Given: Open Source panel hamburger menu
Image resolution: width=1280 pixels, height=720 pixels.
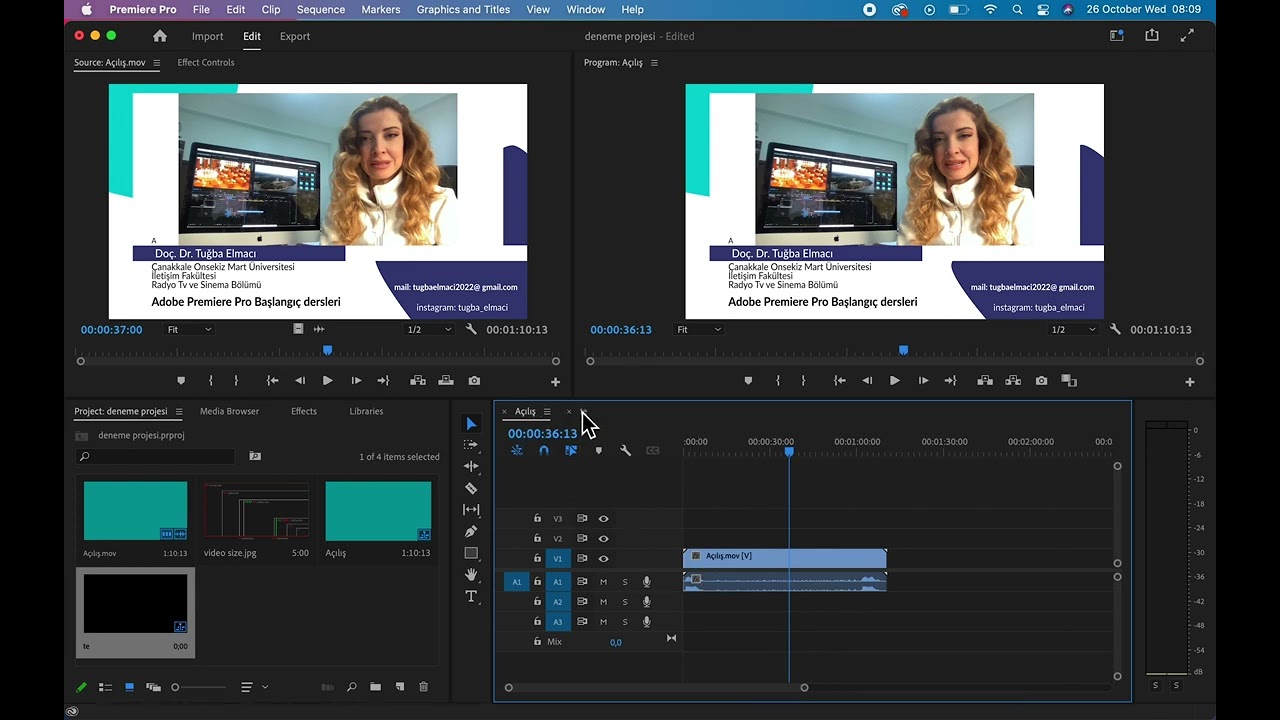Looking at the screenshot, I should (156, 62).
